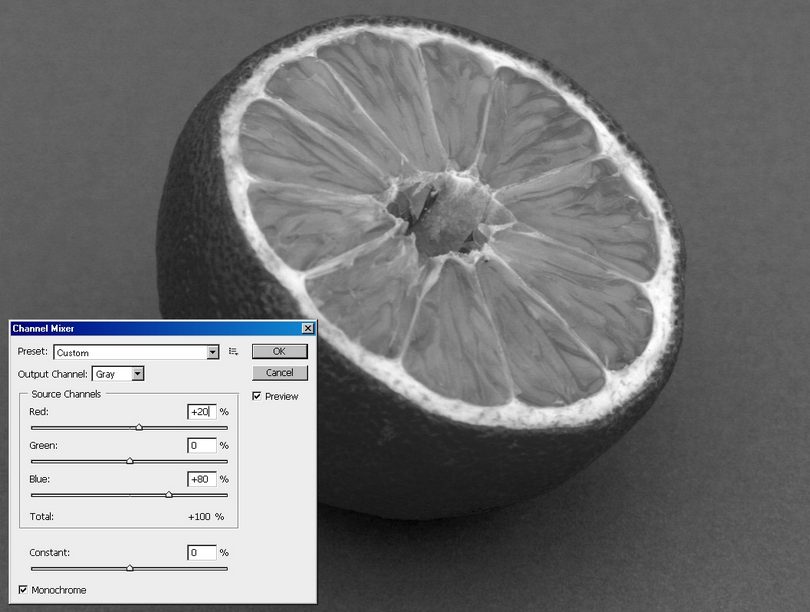Click the Red slider handle

point(139,427)
